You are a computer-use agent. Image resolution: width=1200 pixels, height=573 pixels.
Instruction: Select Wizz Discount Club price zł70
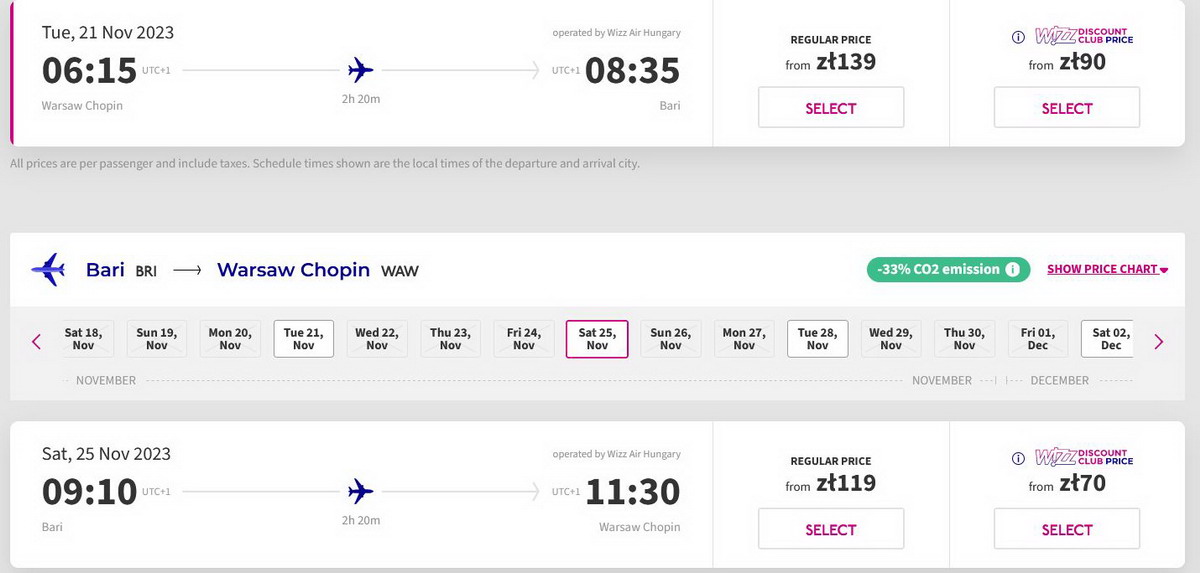1067,529
